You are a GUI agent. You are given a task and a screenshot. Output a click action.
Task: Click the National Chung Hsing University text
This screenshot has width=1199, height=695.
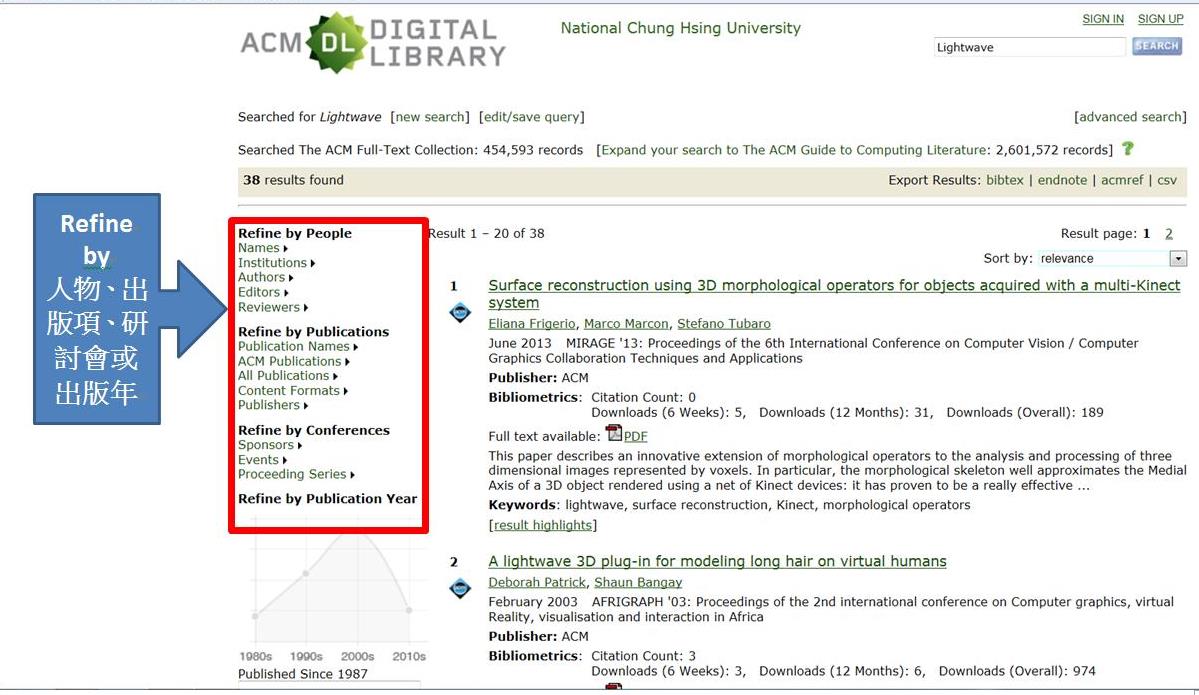681,28
